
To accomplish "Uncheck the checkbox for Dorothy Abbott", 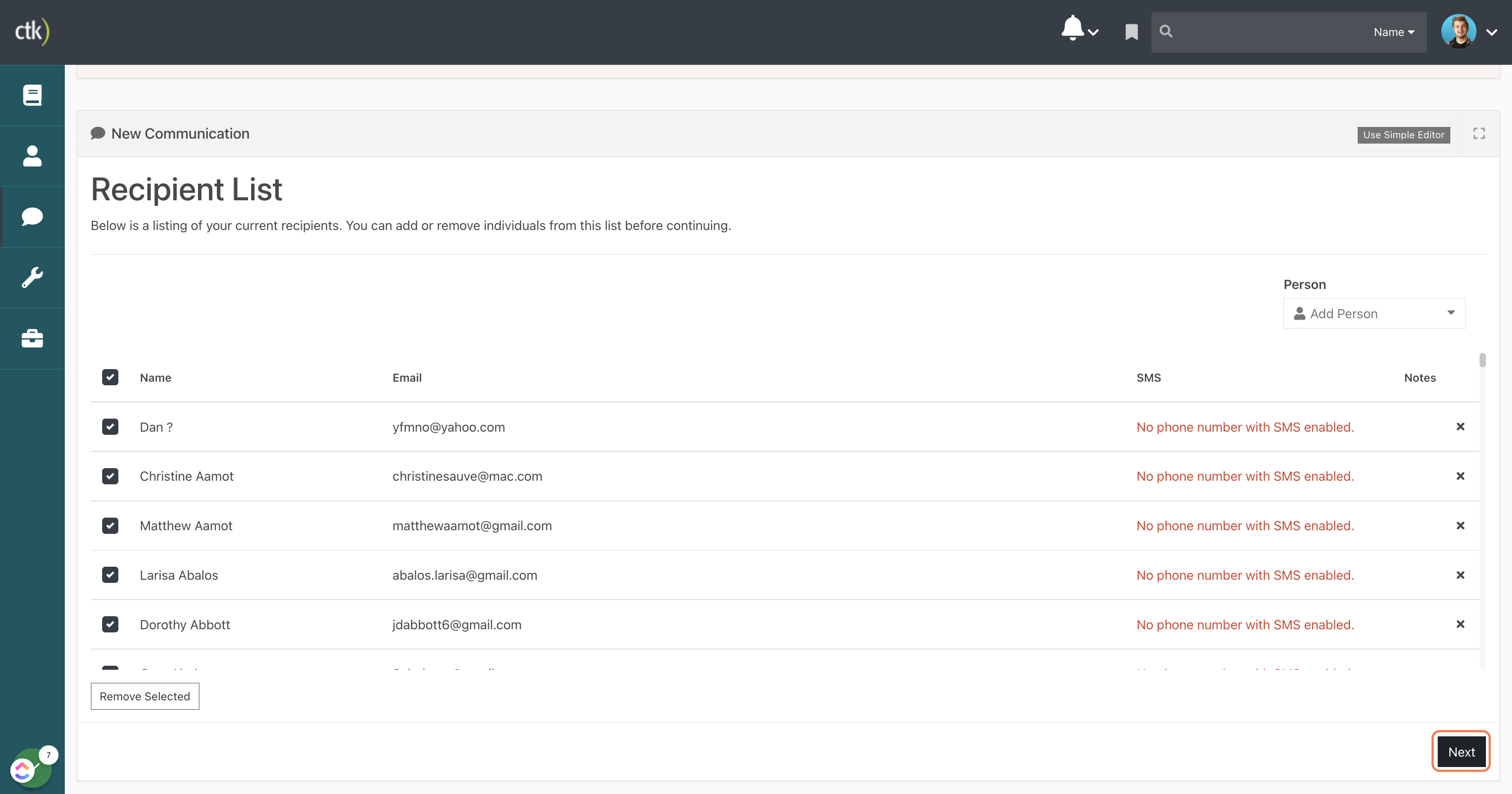I will tap(110, 624).
